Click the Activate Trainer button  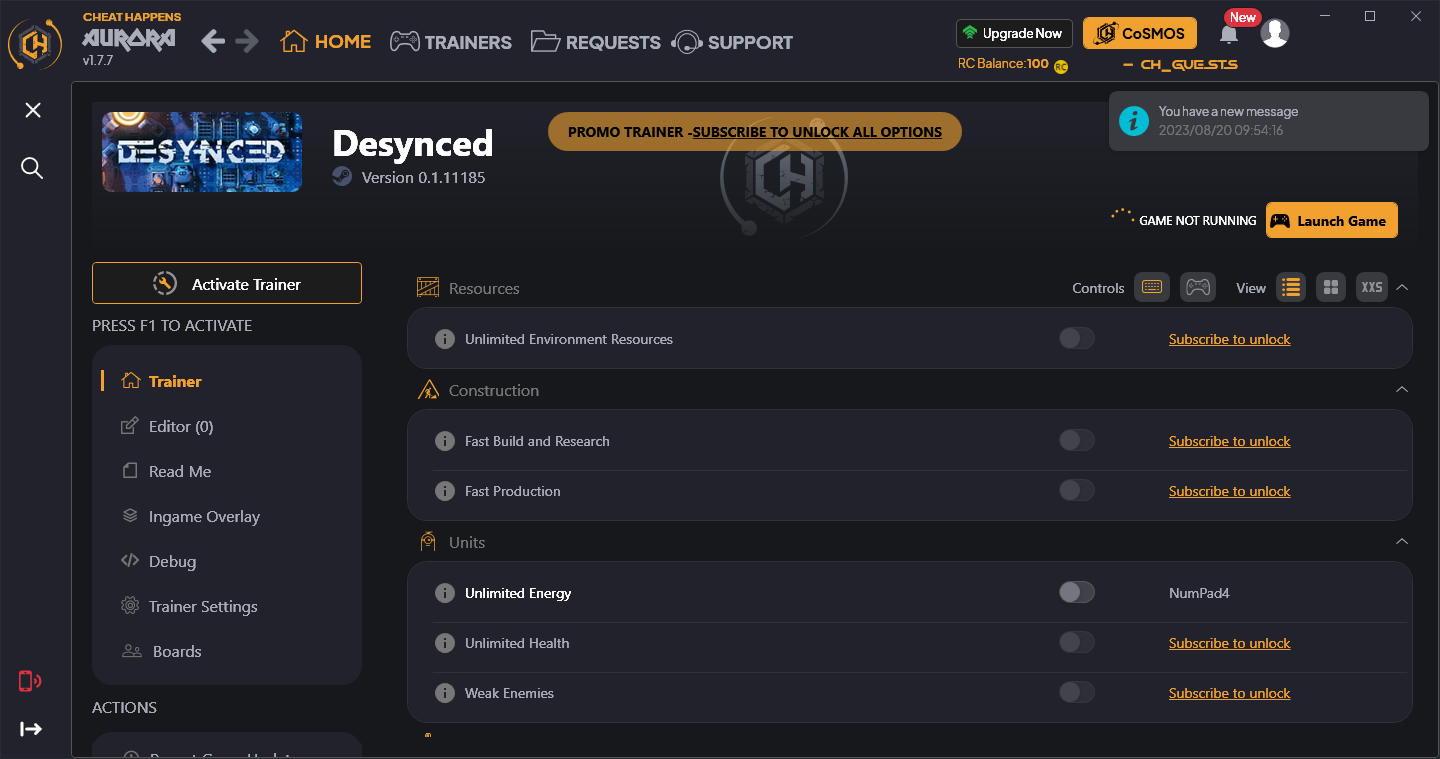[227, 283]
